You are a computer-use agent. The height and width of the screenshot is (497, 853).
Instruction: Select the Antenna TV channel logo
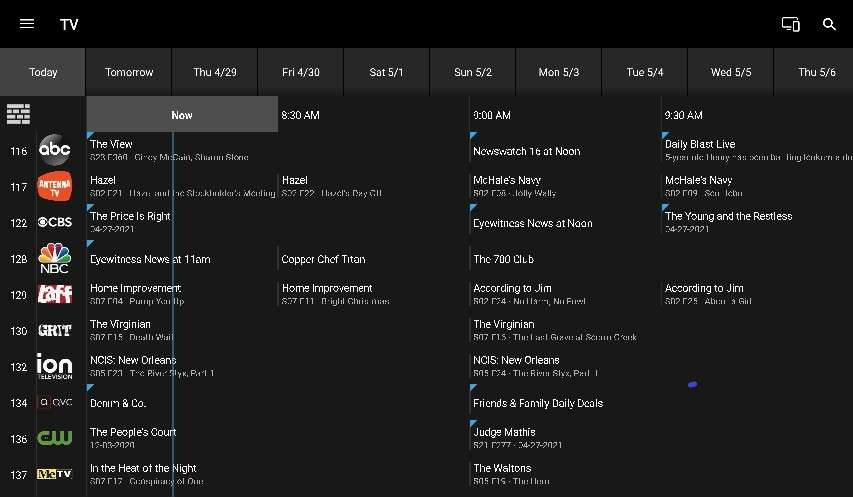[54, 187]
